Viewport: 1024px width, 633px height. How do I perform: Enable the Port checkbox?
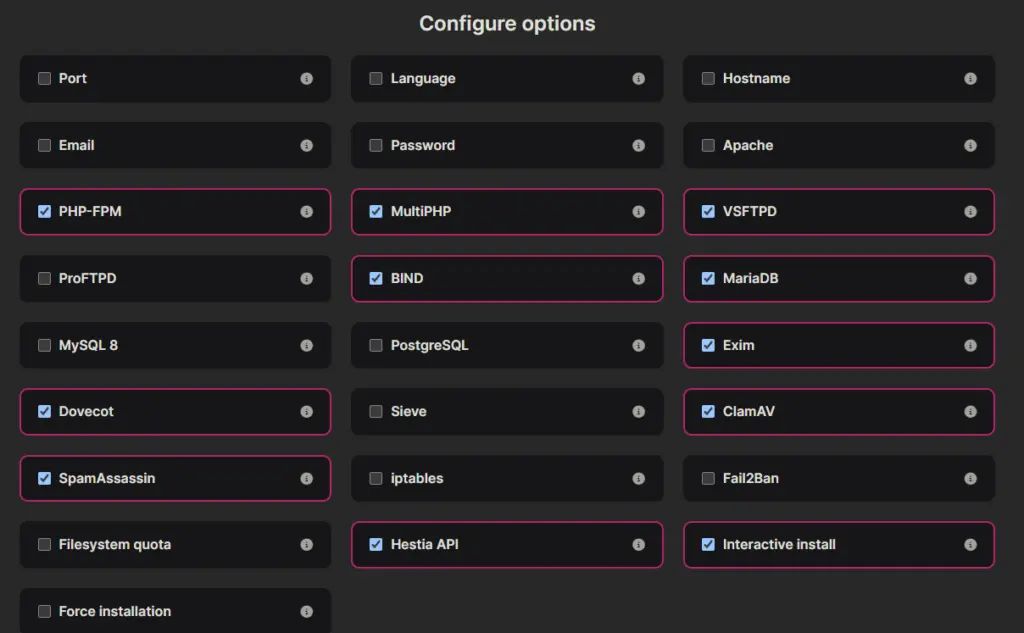pyautogui.click(x=44, y=78)
